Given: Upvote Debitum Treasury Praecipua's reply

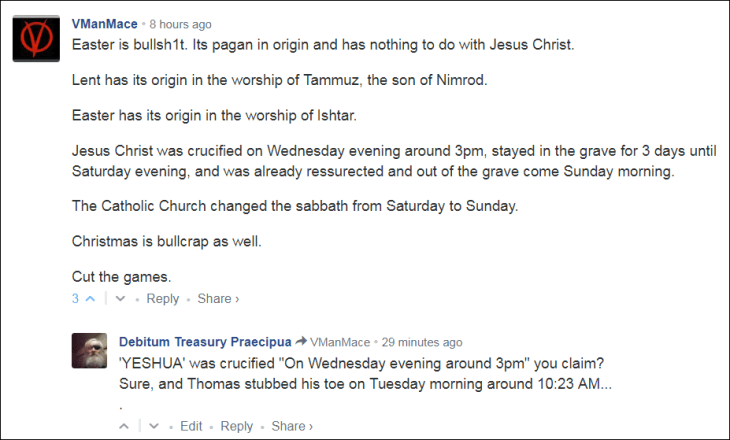Looking at the screenshot, I should (125, 426).
